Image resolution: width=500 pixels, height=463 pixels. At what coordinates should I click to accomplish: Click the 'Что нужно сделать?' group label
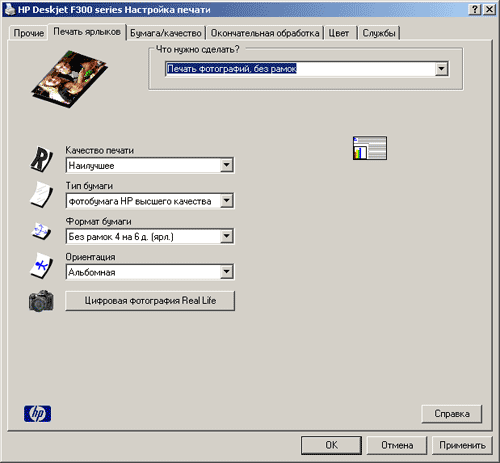point(198,49)
